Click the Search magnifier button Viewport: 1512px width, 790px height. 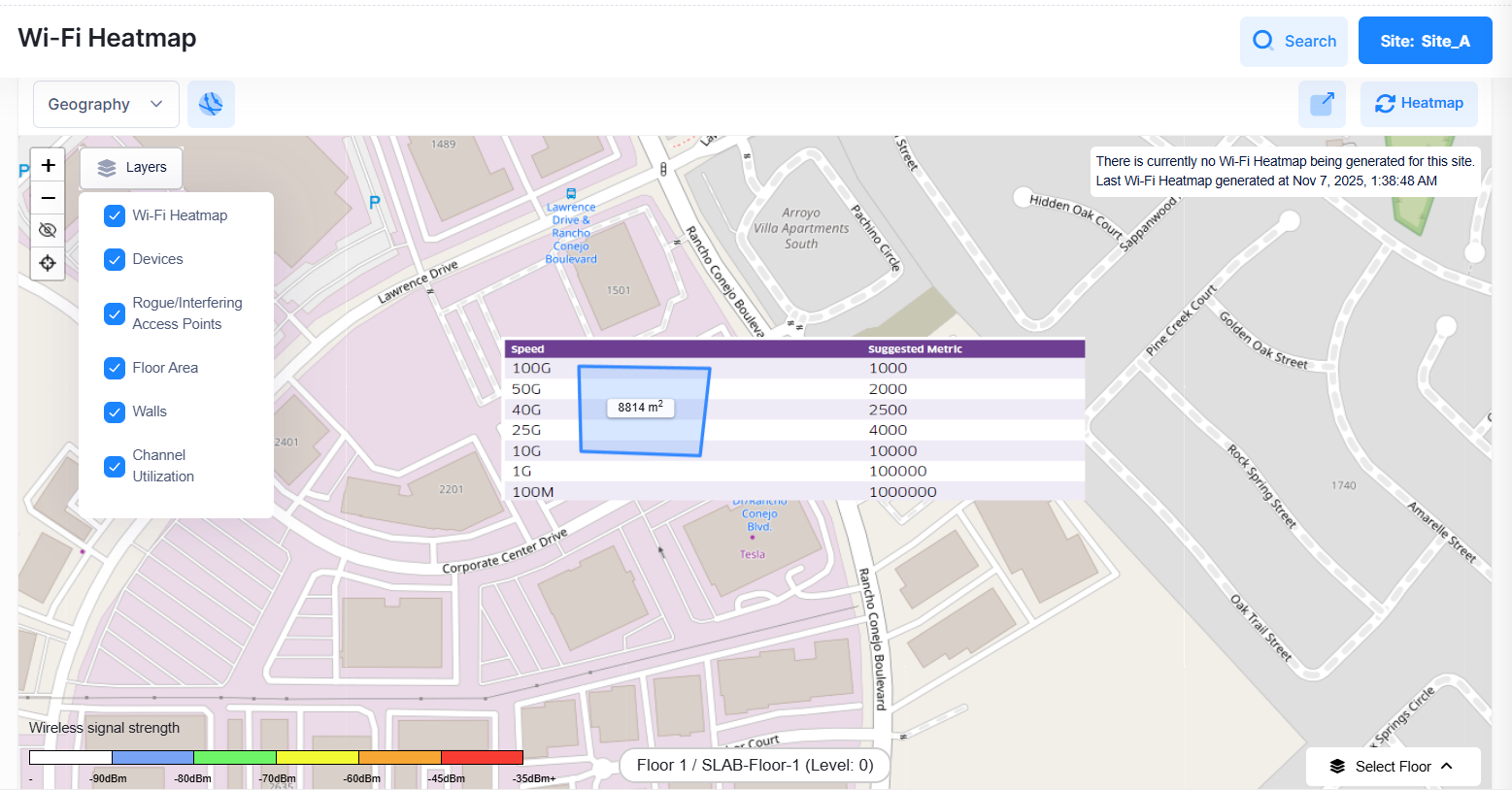click(1294, 42)
